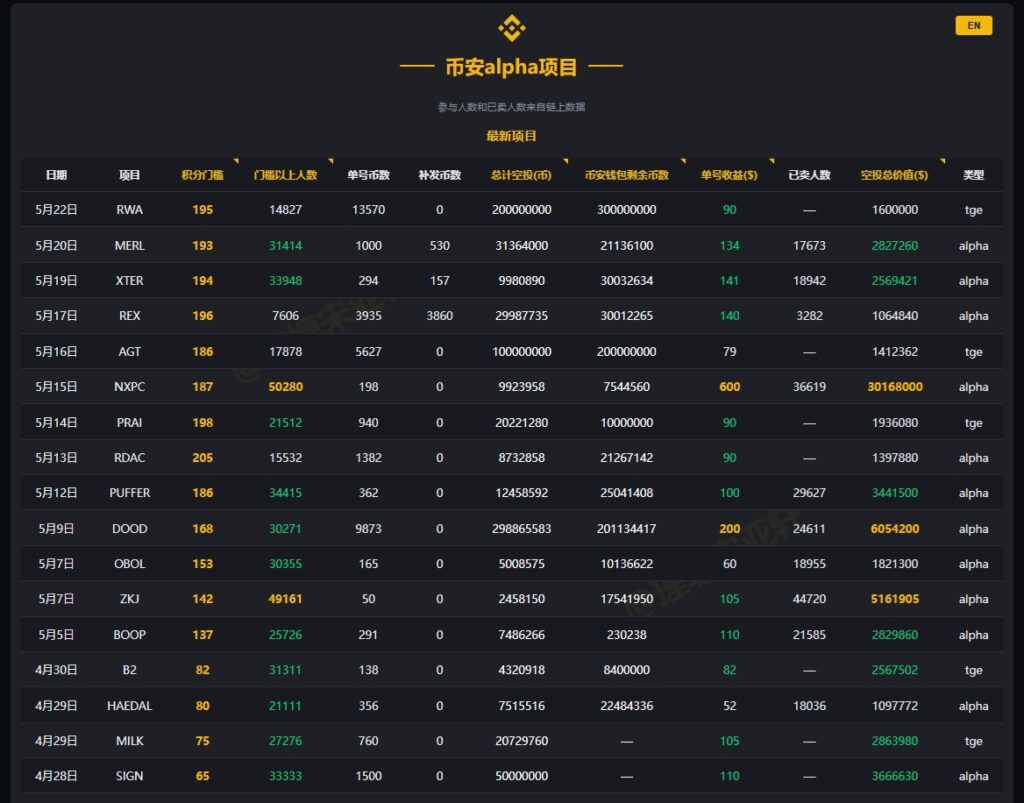Viewport: 1024px width, 803px height.
Task: Click MILK total value 2863980
Action: click(x=895, y=742)
